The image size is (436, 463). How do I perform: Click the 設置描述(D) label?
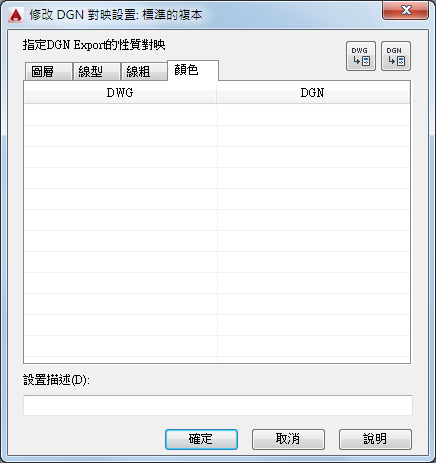point(56,380)
